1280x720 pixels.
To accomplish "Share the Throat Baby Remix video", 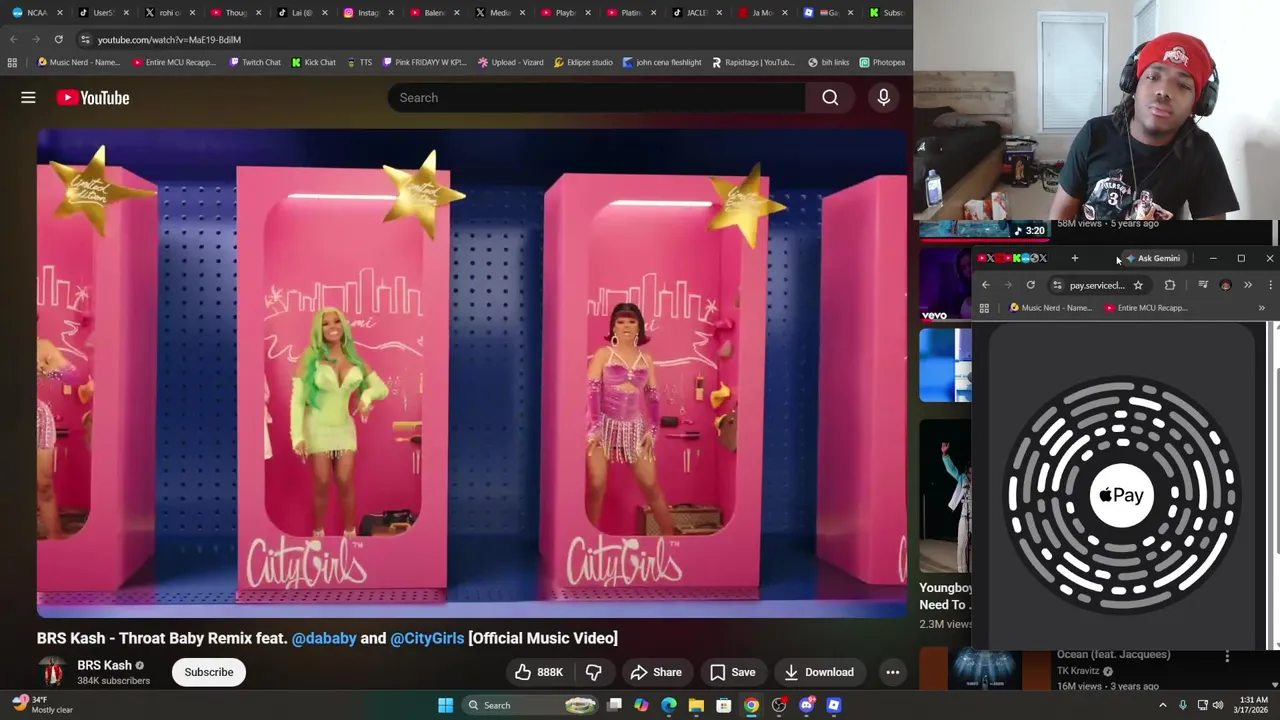I will click(x=656, y=672).
